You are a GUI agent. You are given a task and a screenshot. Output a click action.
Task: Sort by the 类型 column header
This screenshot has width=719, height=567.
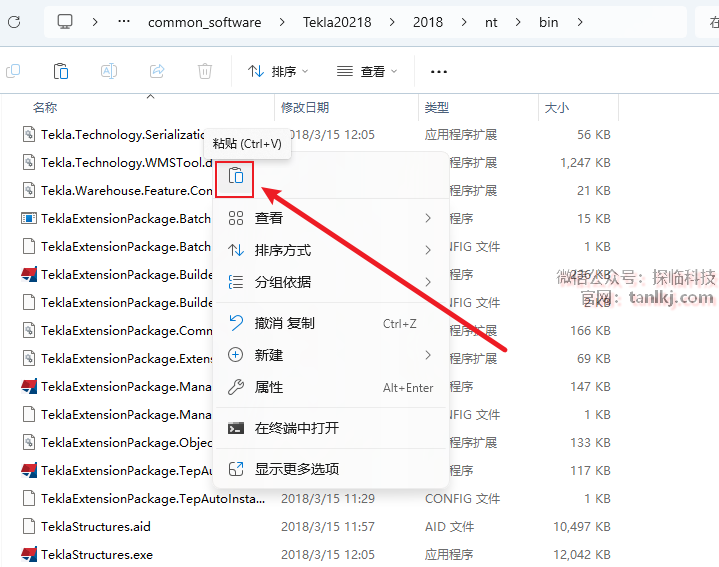[436, 107]
